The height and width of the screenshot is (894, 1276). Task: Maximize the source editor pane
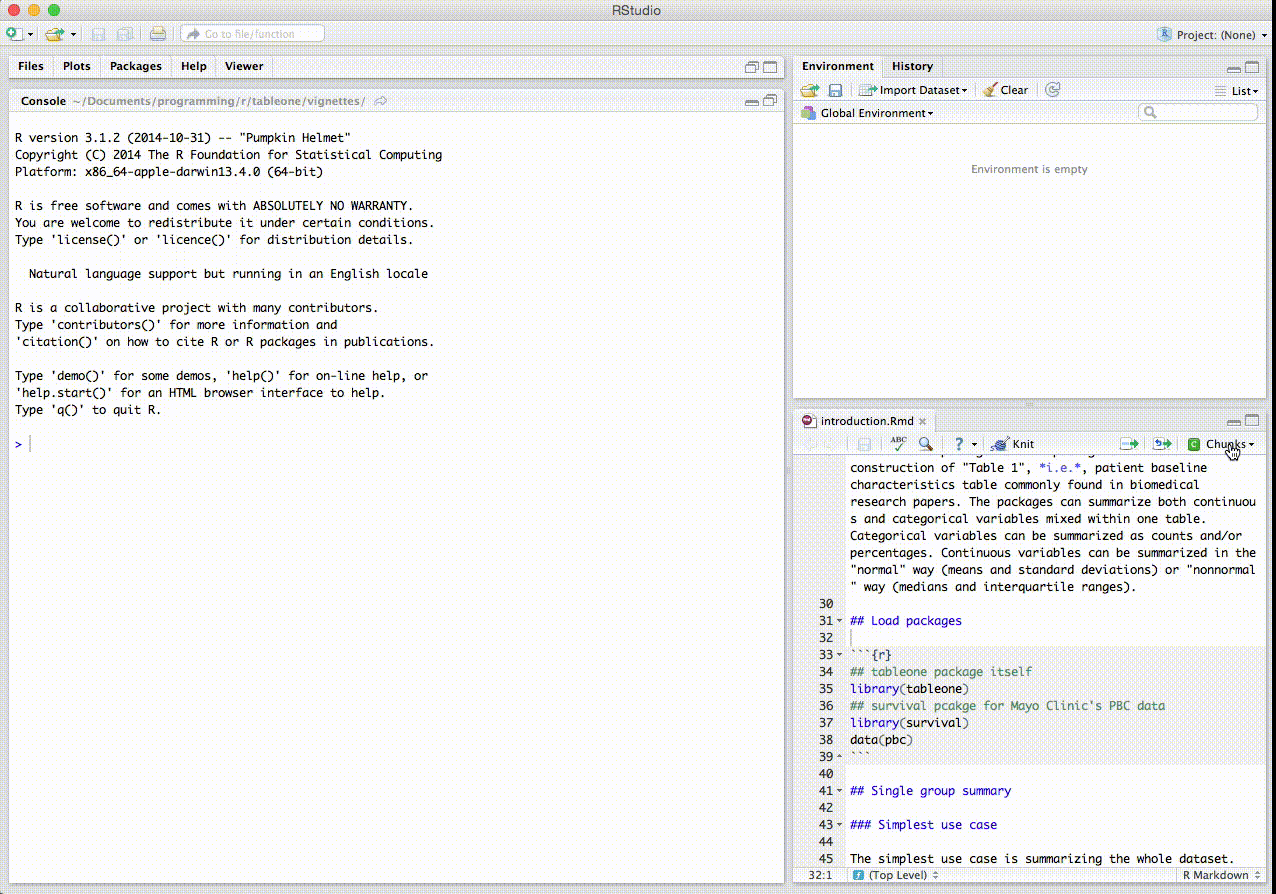tap(1251, 420)
